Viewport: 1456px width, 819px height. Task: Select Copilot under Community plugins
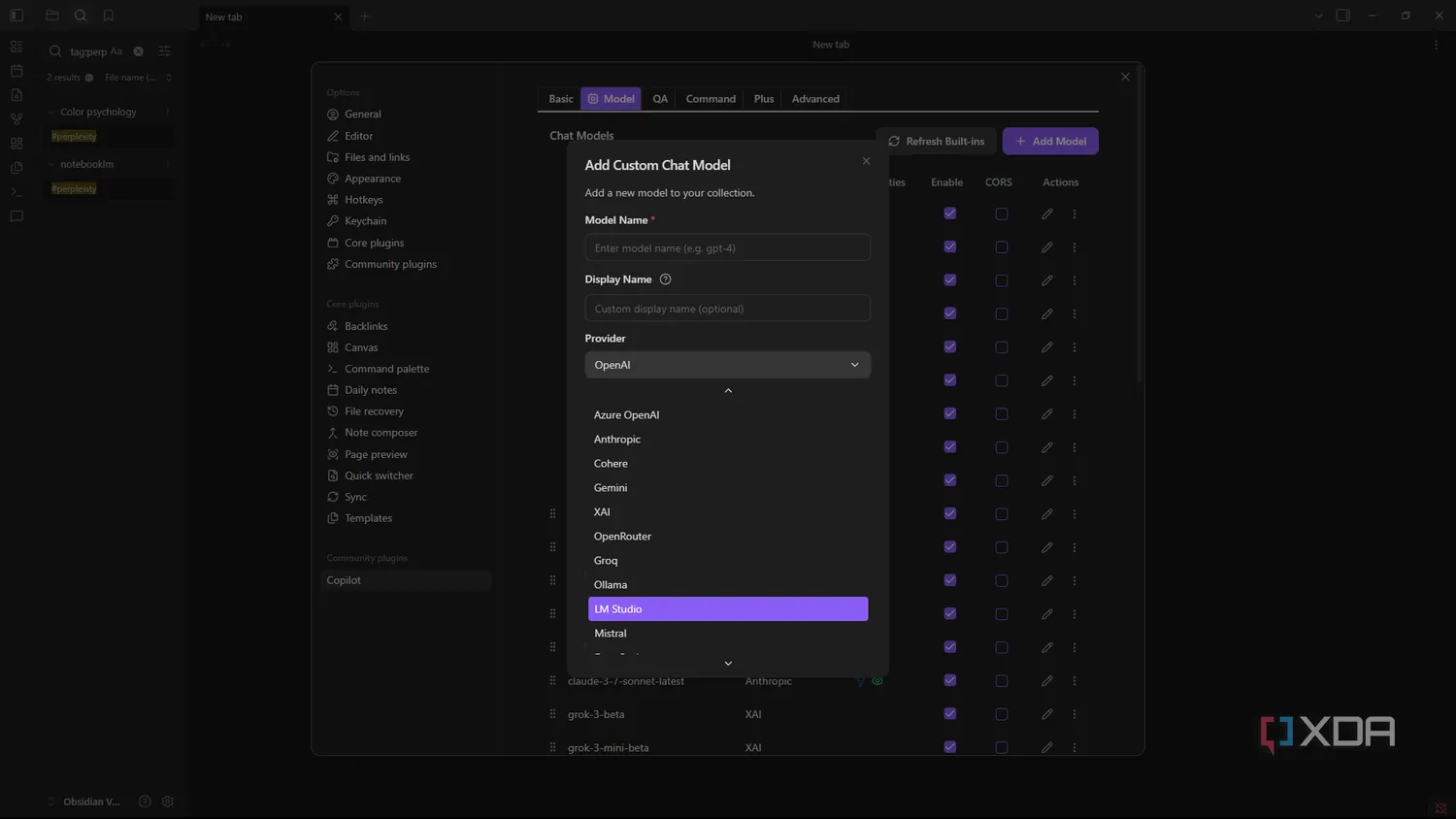[x=406, y=580]
